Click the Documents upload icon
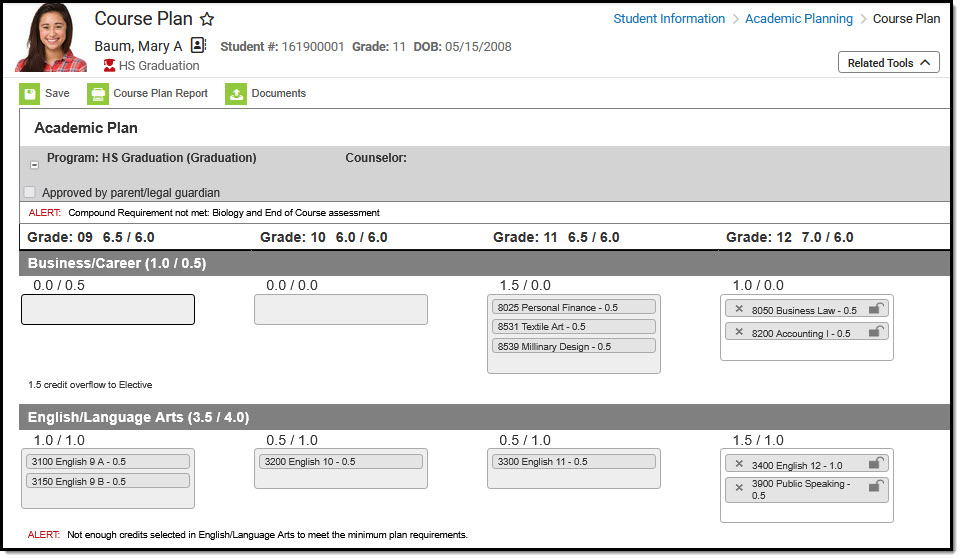Image resolution: width=961 pixels, height=559 pixels. click(x=236, y=94)
